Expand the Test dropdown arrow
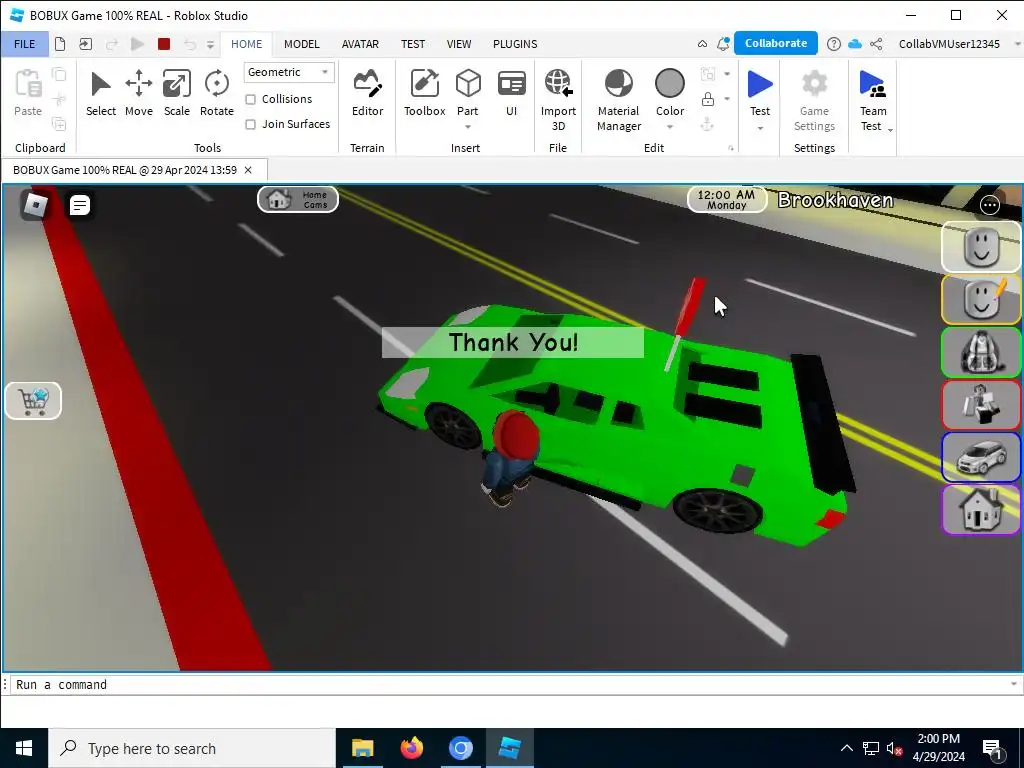Viewport: 1024px width, 768px height. click(760, 128)
